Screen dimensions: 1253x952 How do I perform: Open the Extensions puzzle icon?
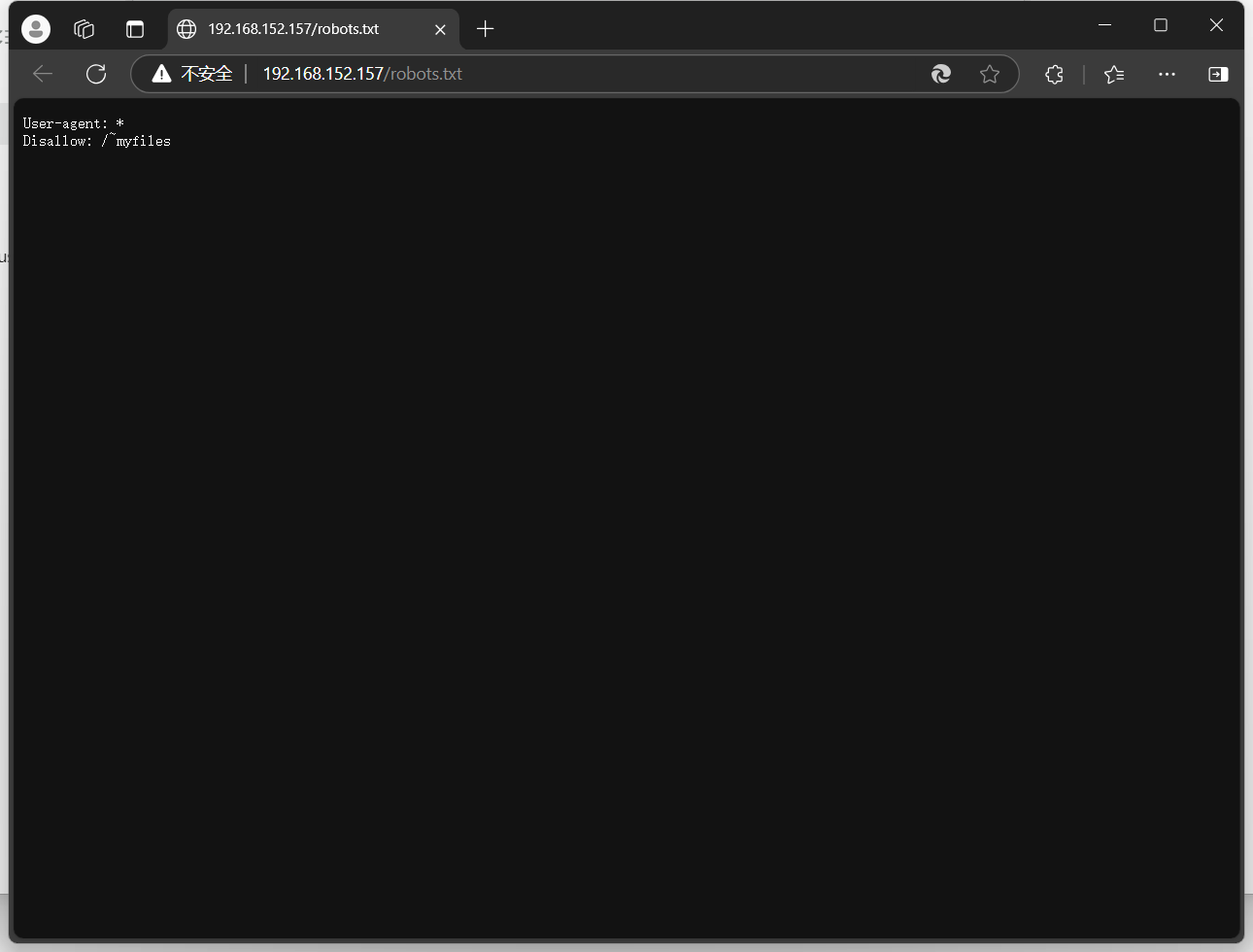[x=1055, y=74]
